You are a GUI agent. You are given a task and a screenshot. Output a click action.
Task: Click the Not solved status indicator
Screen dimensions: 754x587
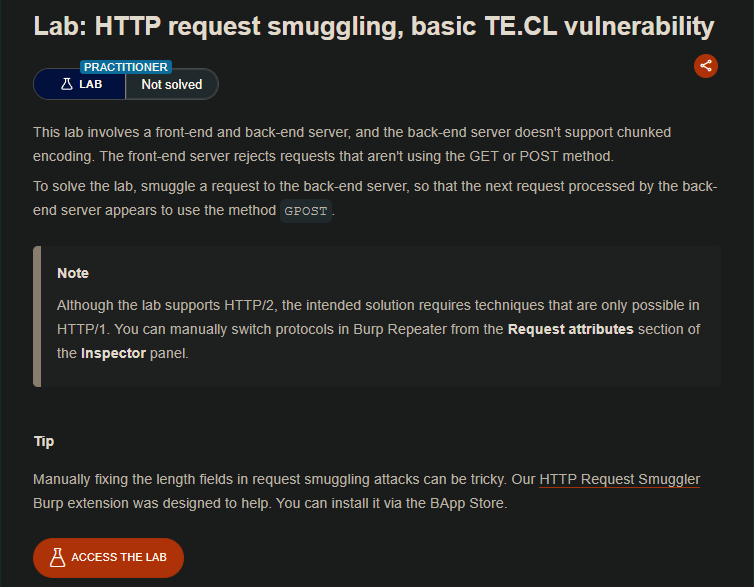click(x=171, y=85)
